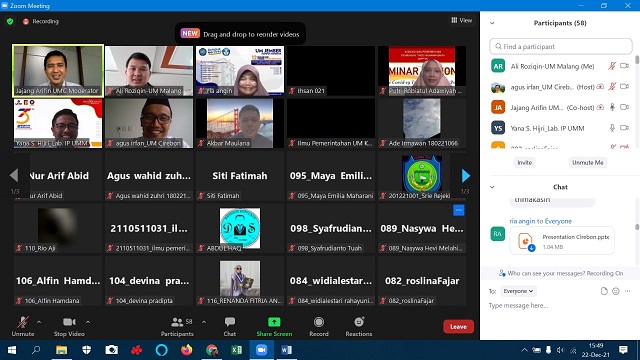Click the Record button
The height and width of the screenshot is (360, 640).
coord(319,326)
